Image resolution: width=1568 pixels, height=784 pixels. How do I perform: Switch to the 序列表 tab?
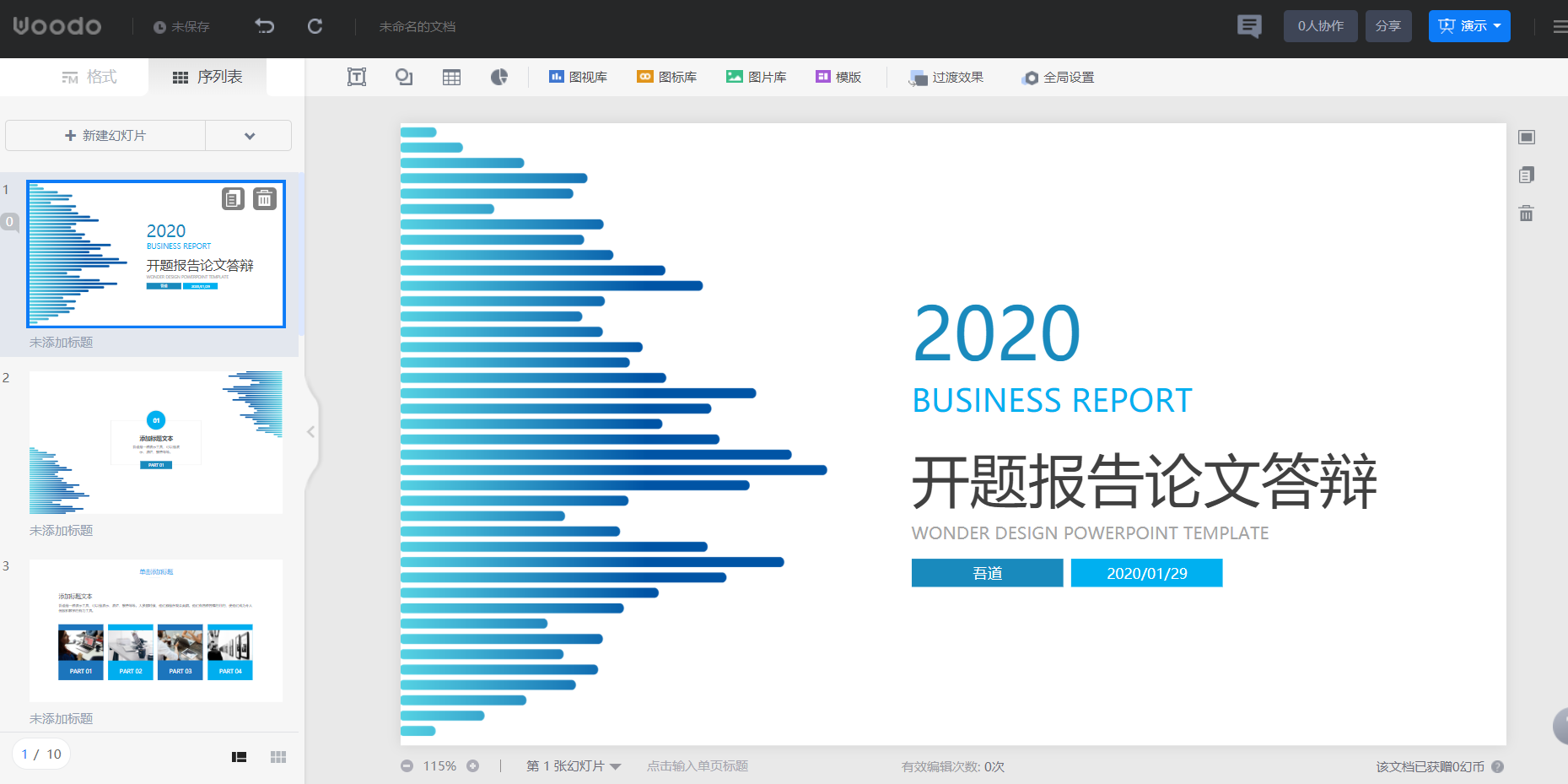pyautogui.click(x=207, y=77)
